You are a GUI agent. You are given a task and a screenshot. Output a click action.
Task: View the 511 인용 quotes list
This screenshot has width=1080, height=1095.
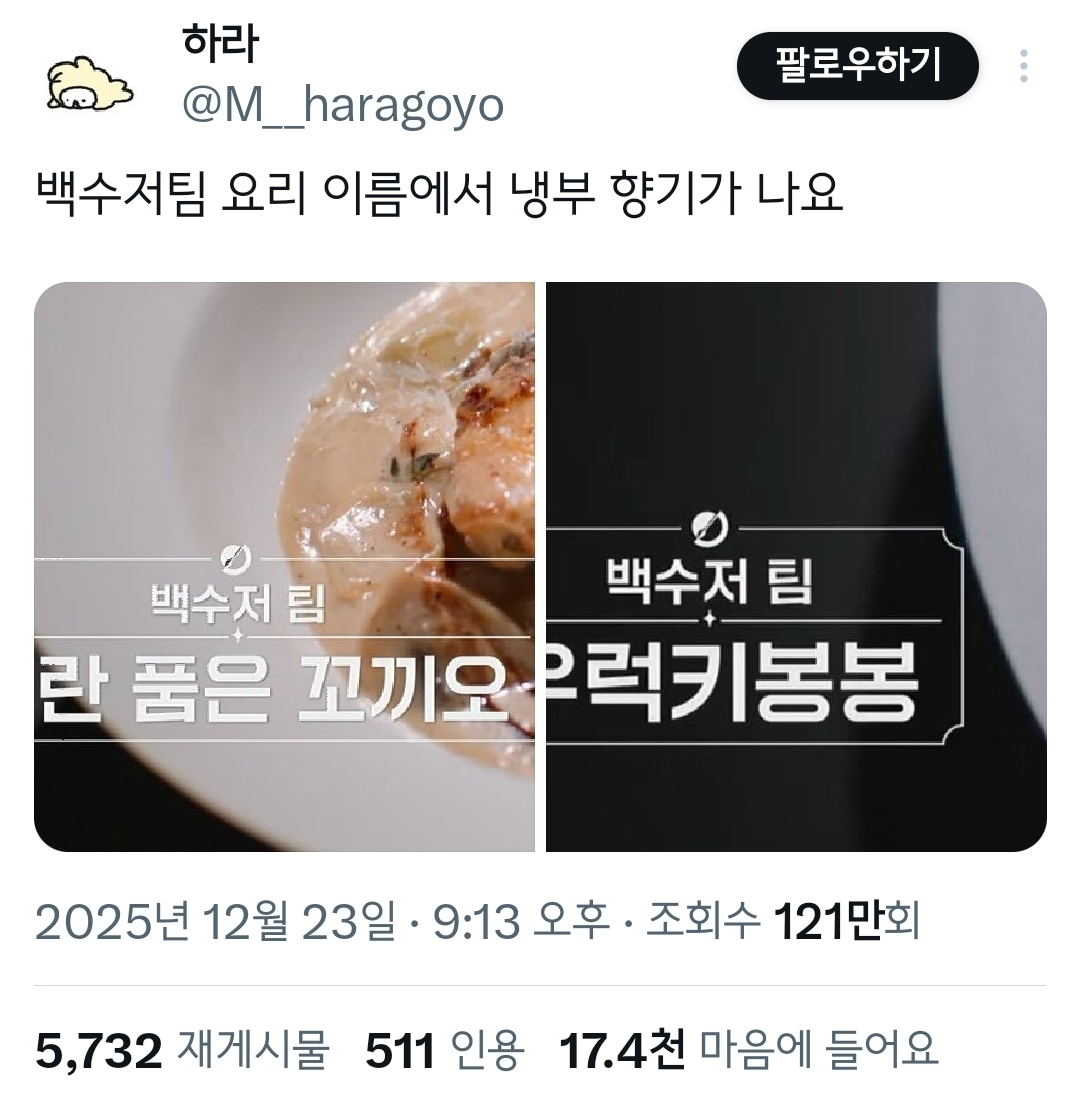[x=445, y=1049]
